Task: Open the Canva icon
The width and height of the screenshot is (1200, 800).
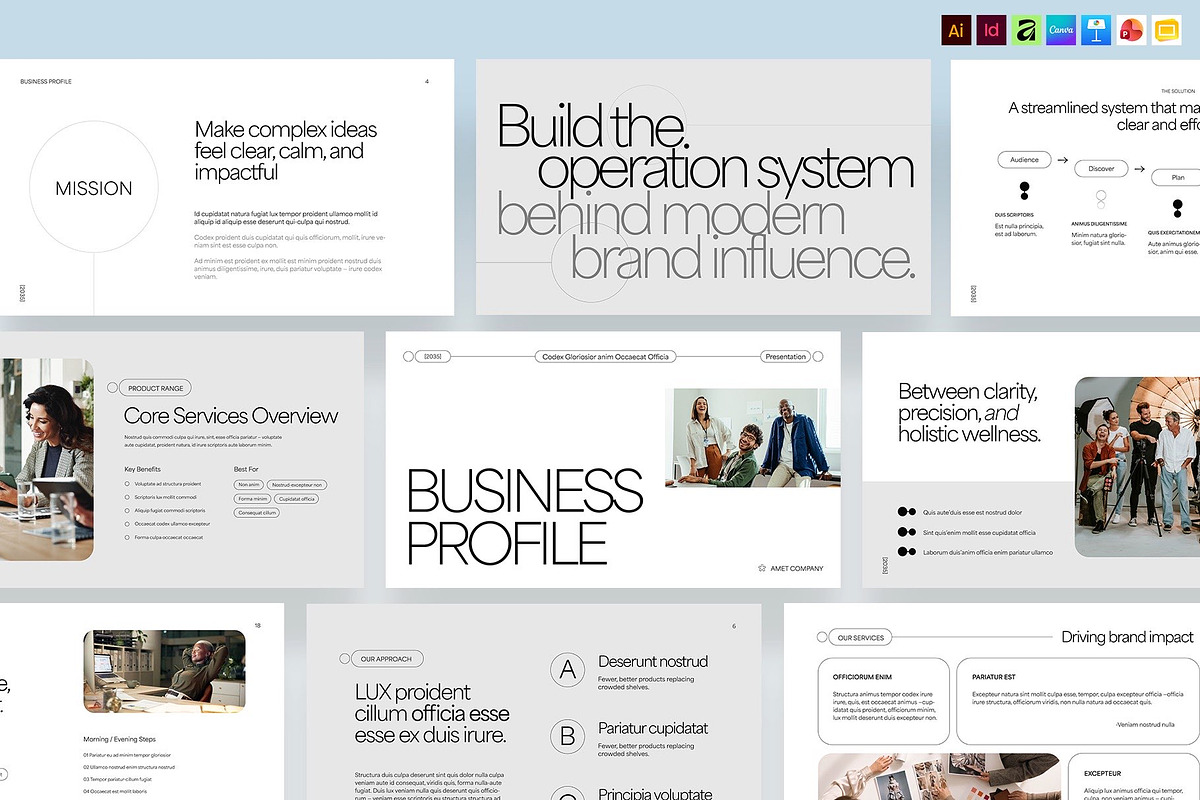Action: point(1062,30)
